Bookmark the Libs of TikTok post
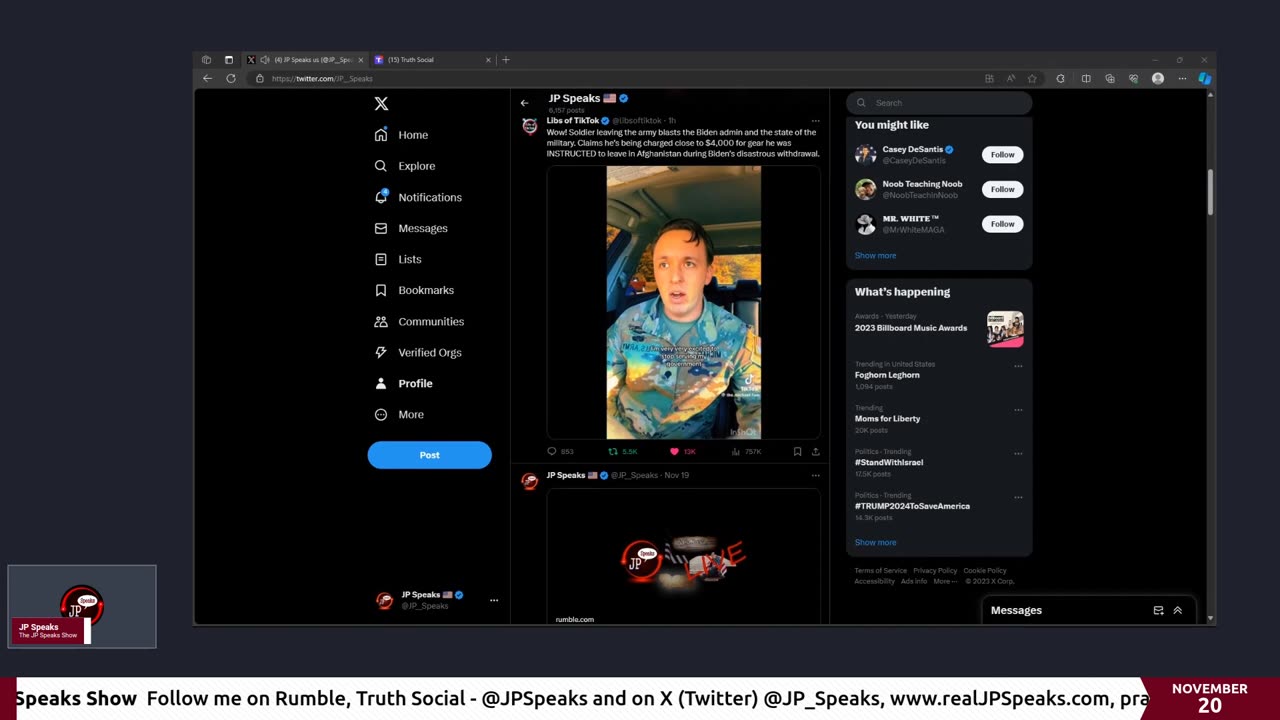The image size is (1280, 720). click(x=797, y=452)
